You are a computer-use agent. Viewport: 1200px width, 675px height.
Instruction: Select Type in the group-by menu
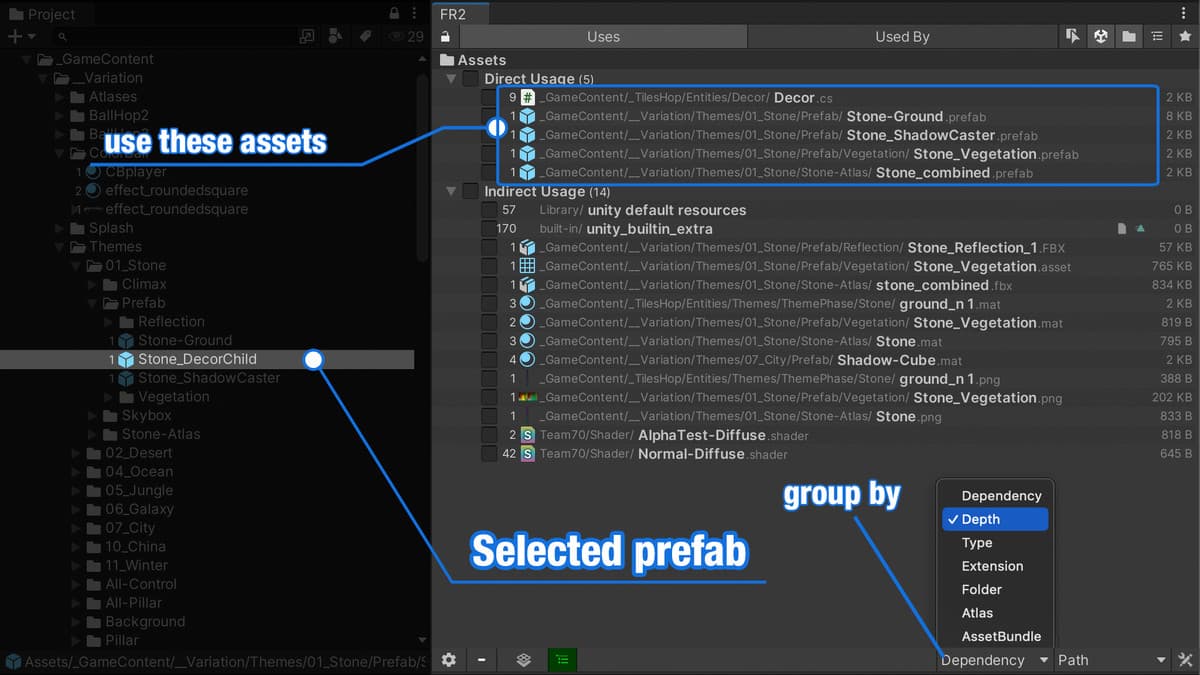(x=977, y=542)
